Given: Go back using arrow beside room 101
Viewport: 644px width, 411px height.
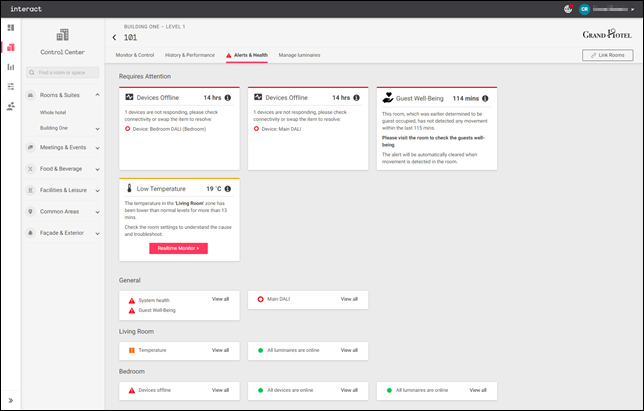Looking at the screenshot, I should click(114, 37).
